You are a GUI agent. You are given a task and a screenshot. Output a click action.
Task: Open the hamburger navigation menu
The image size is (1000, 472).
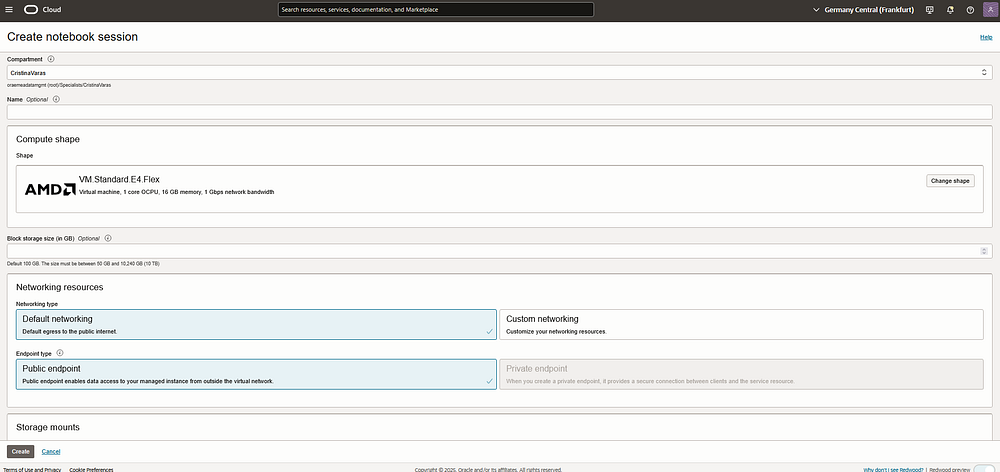click(x=9, y=10)
